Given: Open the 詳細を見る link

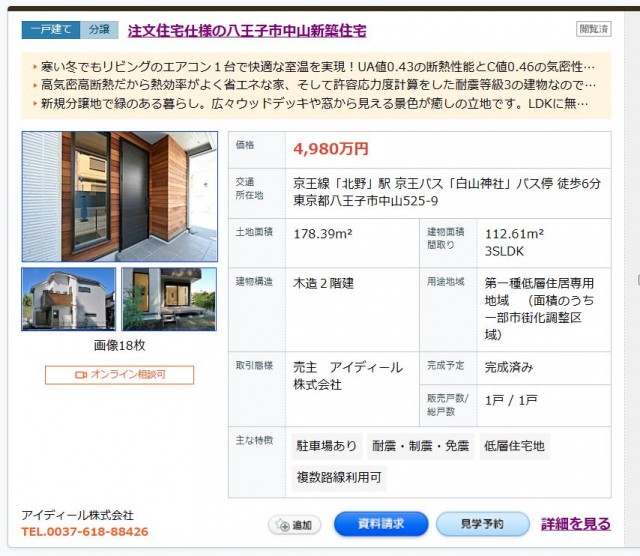Looking at the screenshot, I should pos(576,524).
